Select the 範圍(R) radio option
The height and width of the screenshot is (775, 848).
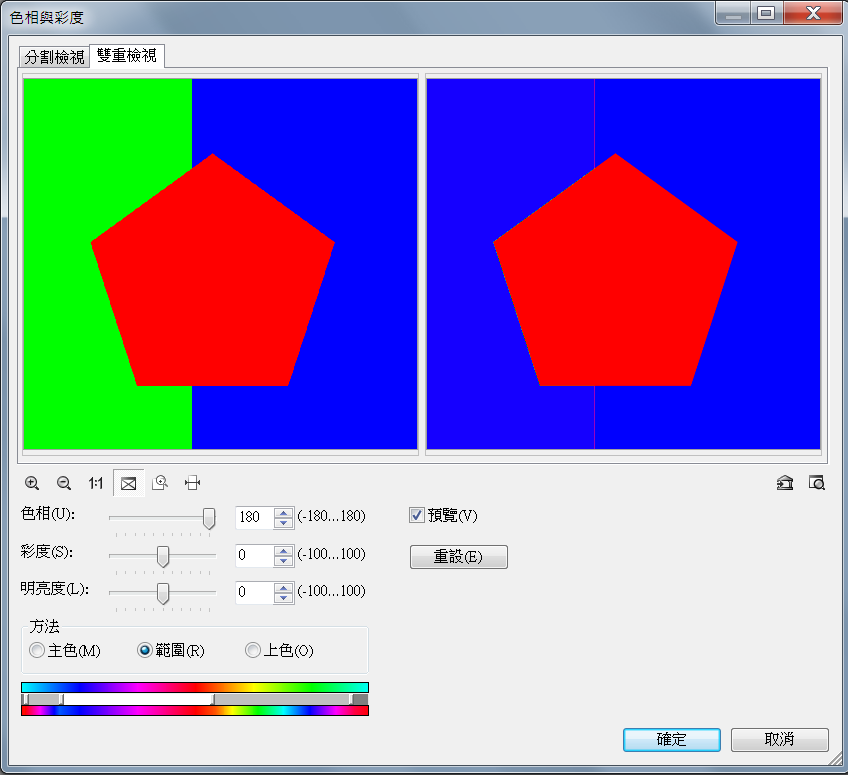coord(144,650)
